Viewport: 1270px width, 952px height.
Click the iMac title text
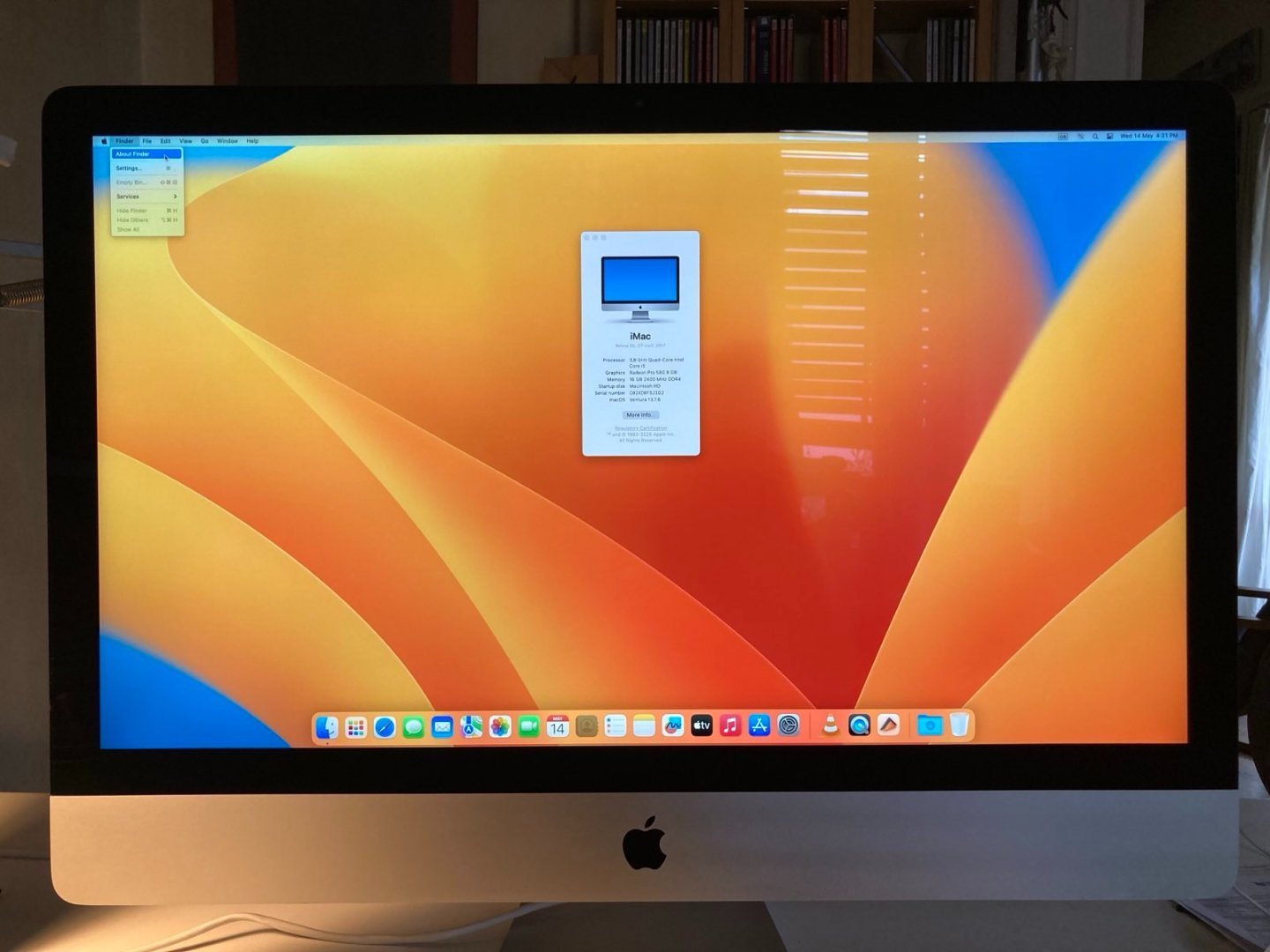click(640, 337)
